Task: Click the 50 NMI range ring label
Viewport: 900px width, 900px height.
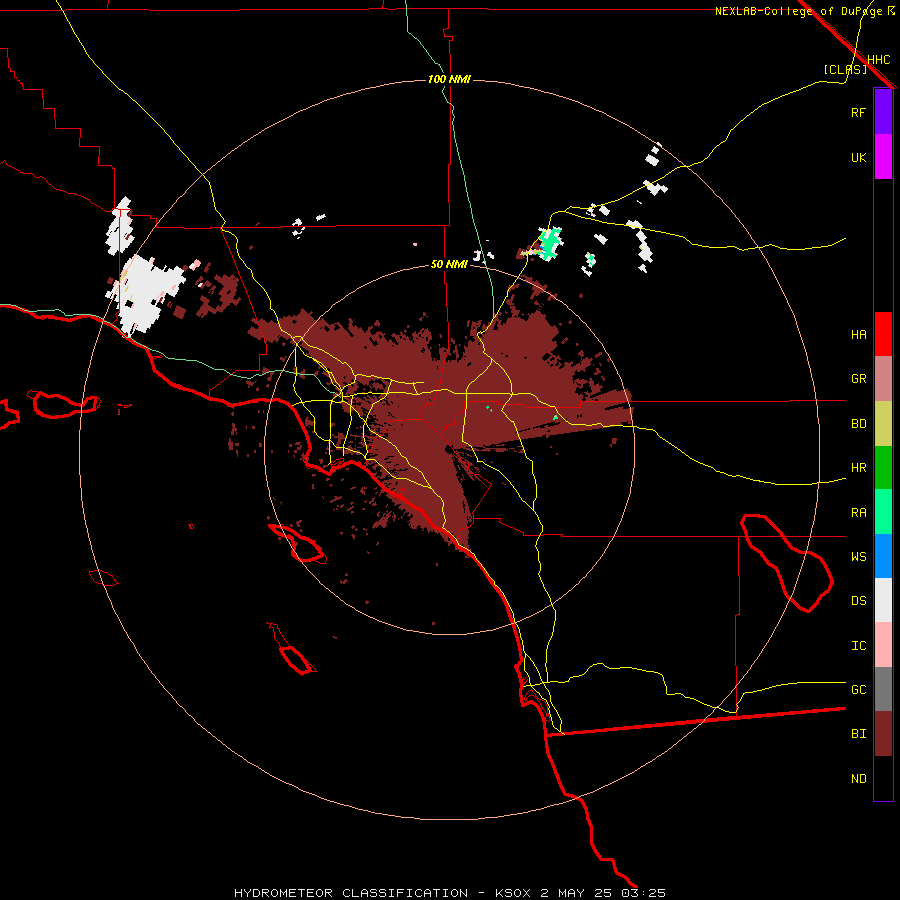Action: click(449, 264)
